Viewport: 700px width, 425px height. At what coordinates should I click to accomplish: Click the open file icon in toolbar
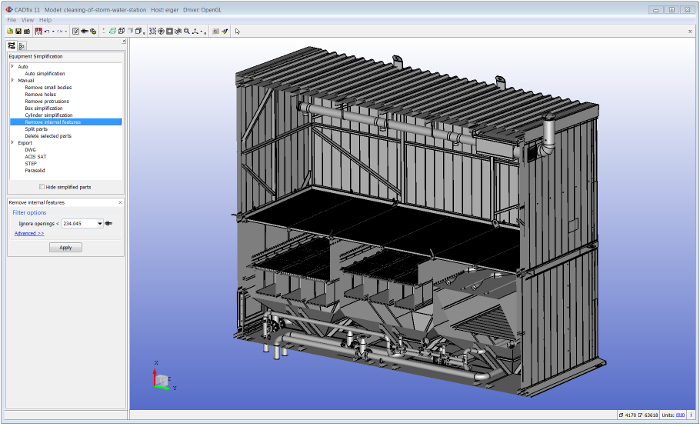click(12, 31)
